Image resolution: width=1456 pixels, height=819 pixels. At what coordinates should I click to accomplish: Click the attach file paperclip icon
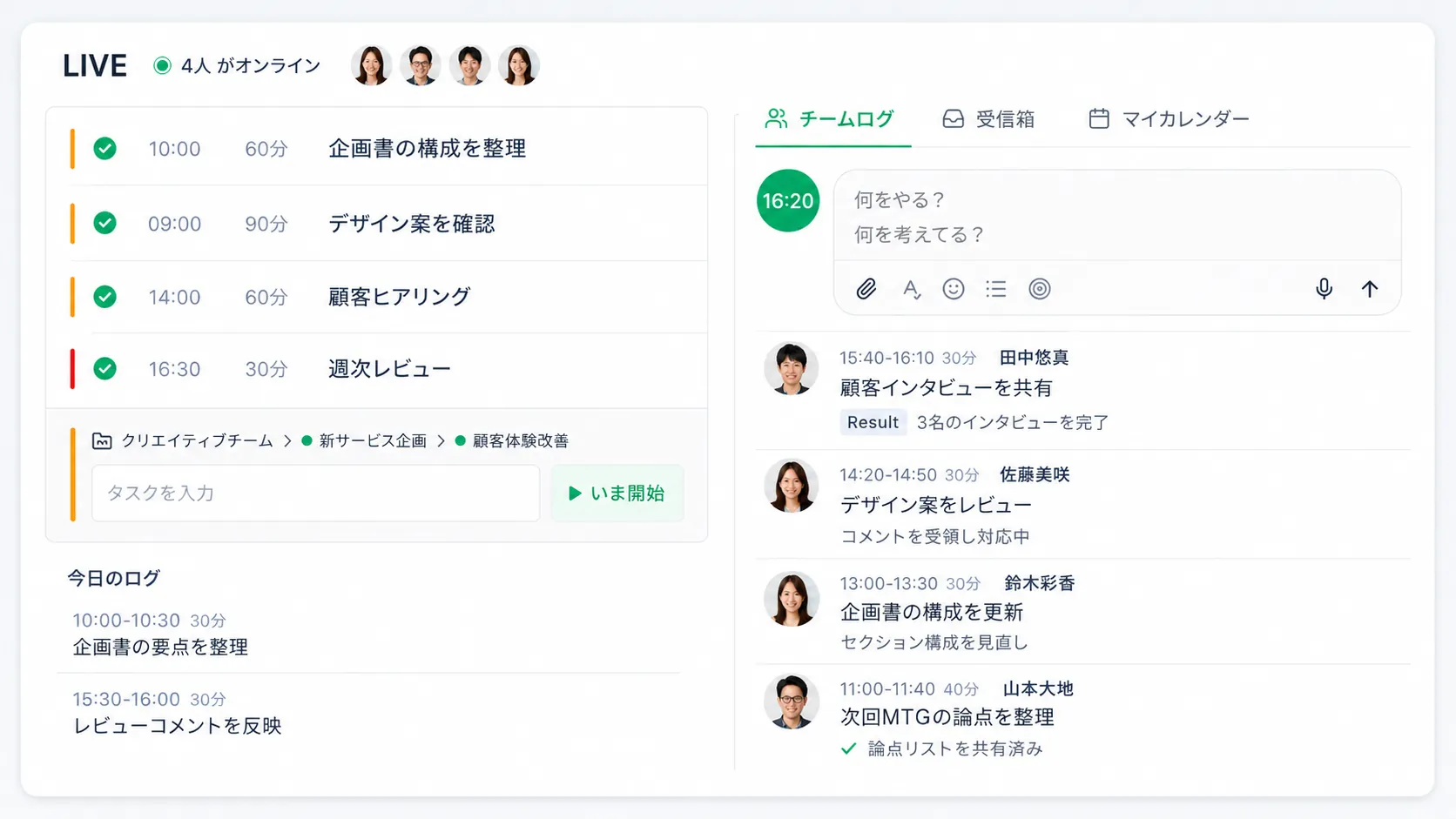coord(866,289)
